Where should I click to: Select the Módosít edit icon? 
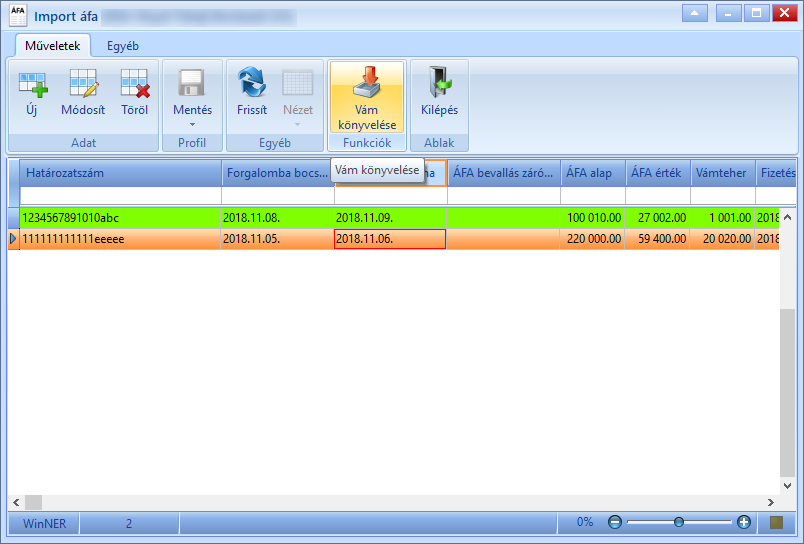pyautogui.click(x=84, y=84)
